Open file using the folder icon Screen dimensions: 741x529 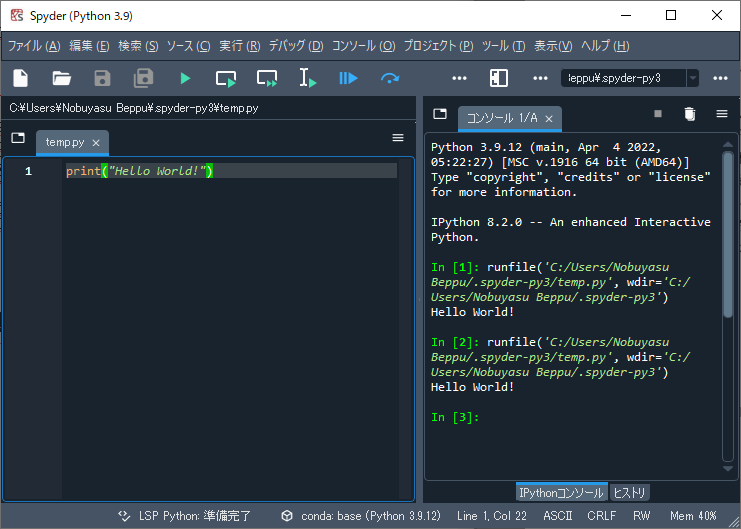62,78
